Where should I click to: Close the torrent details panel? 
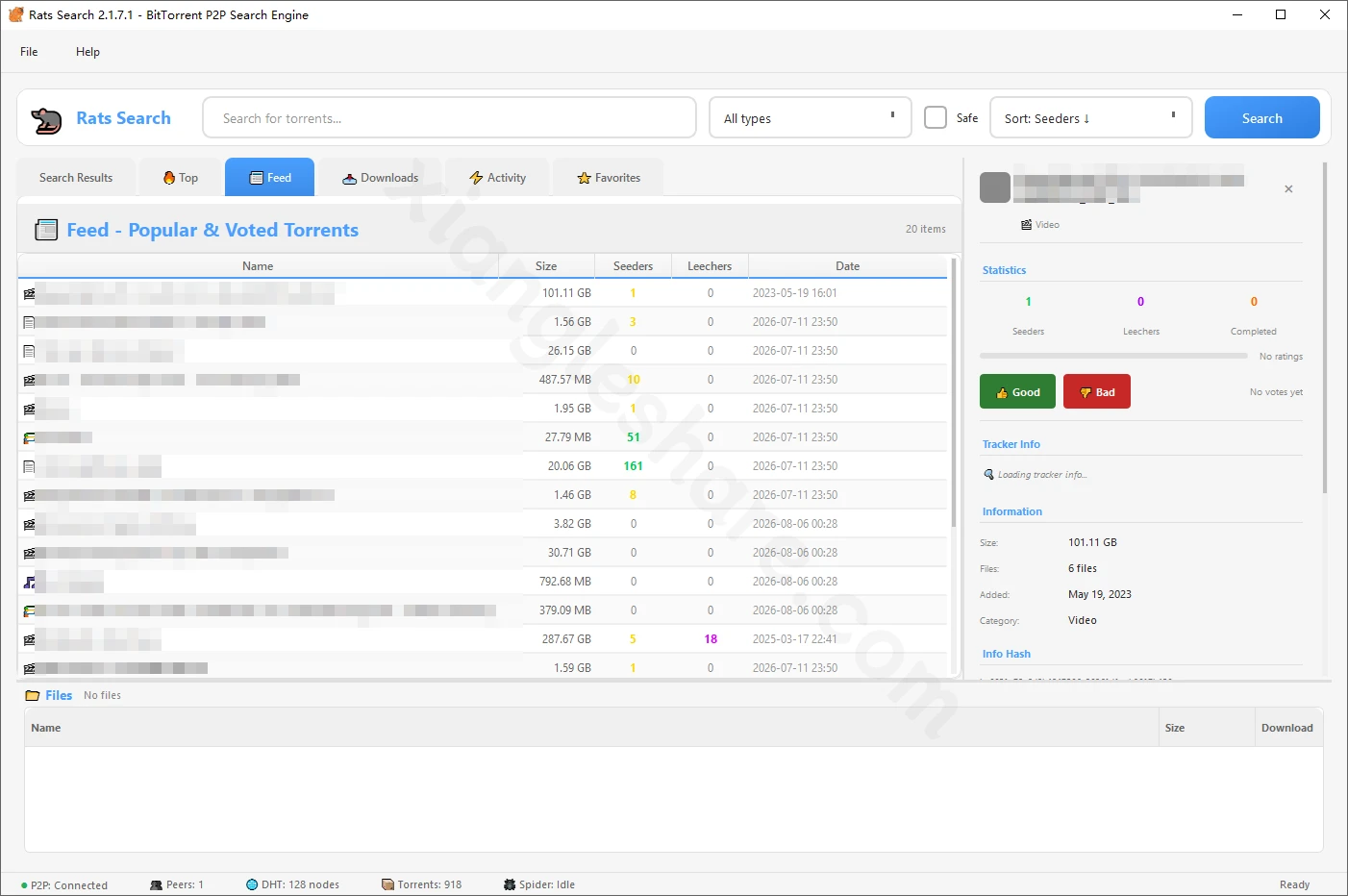(1288, 189)
